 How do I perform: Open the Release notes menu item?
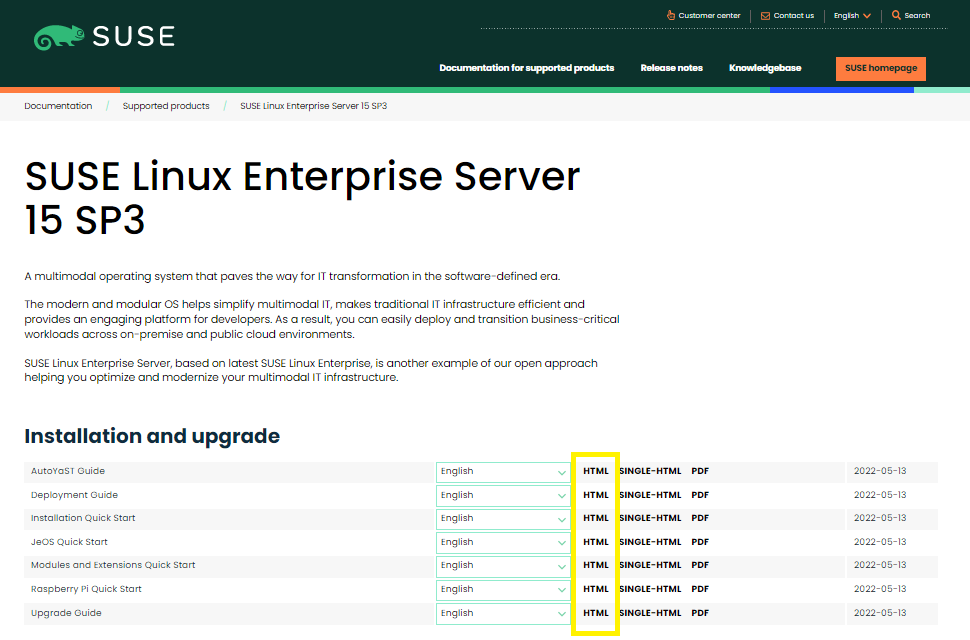pos(671,68)
